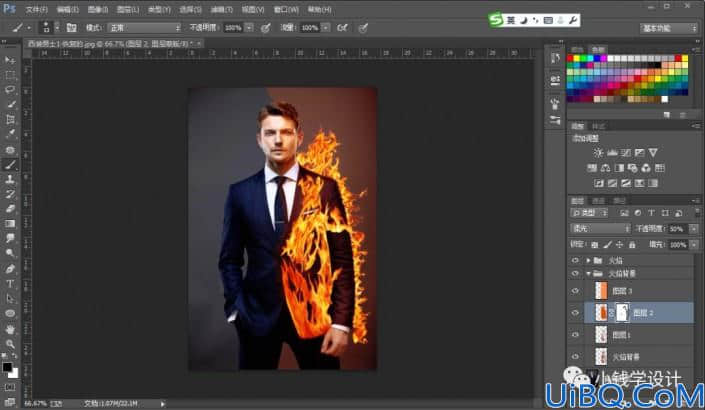Screen dimensions: 705x410
Task: Select the Move tool
Action: tap(10, 60)
